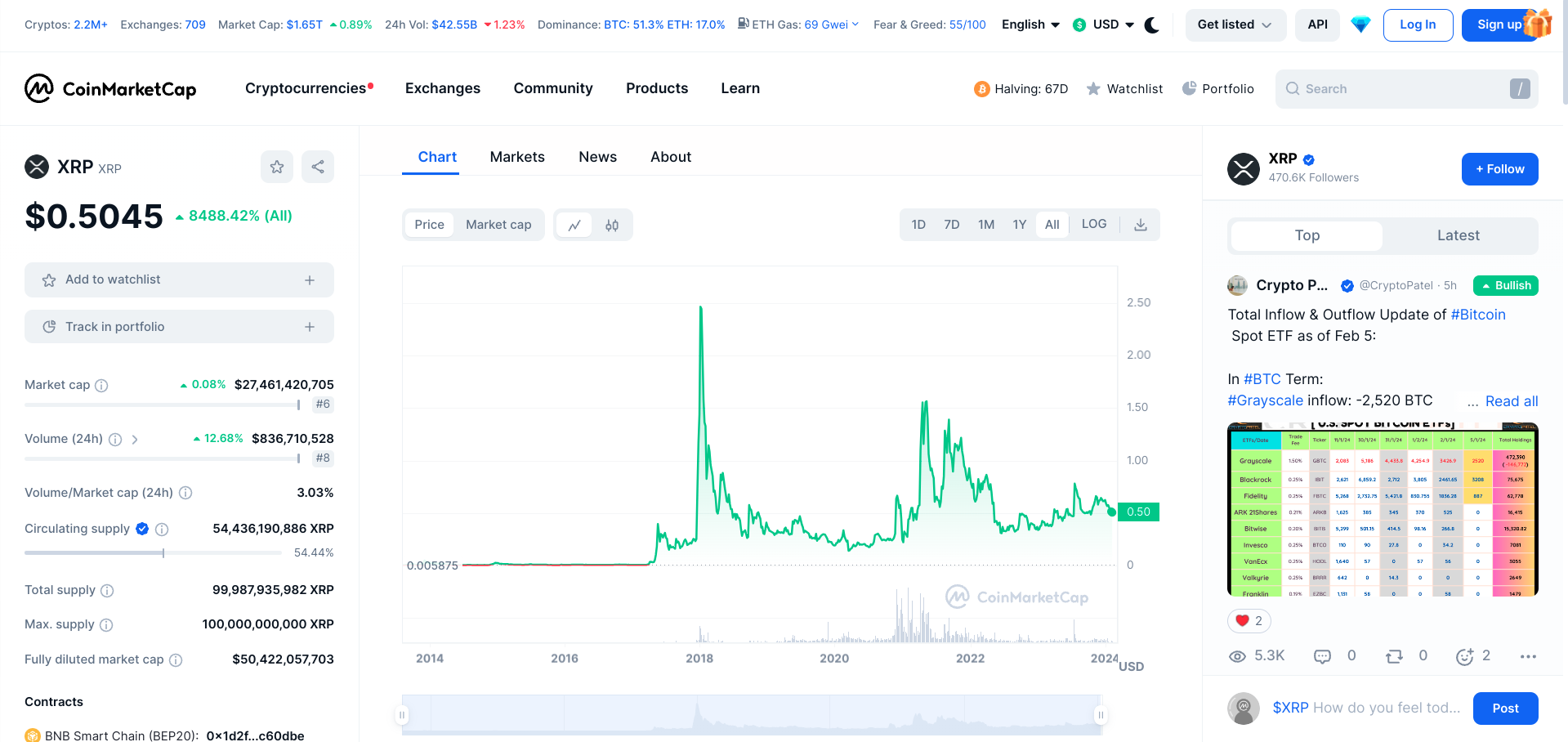The height and width of the screenshot is (742, 1568).
Task: Open Read all link on post
Action: (1512, 401)
